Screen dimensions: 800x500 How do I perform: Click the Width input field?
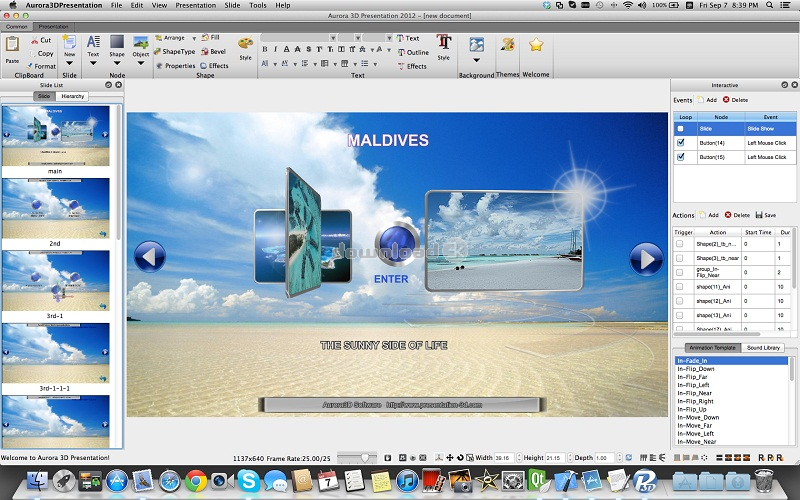[505, 458]
